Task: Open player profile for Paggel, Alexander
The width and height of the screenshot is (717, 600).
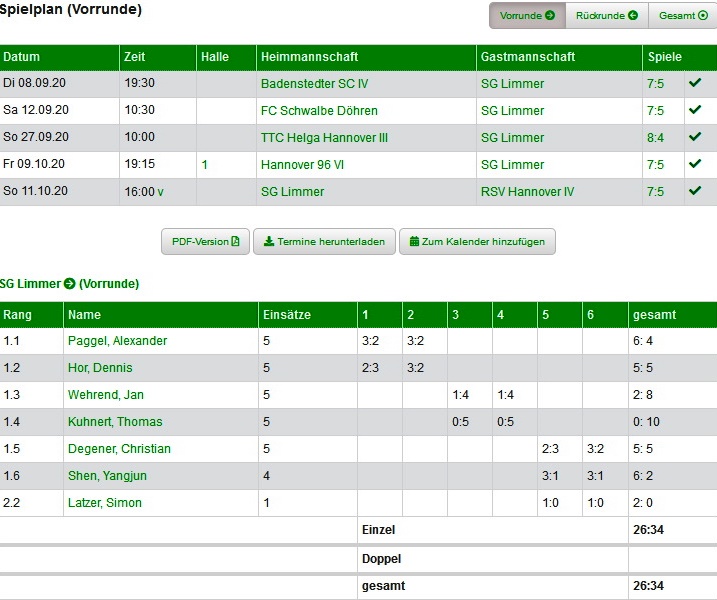Action: (117, 341)
